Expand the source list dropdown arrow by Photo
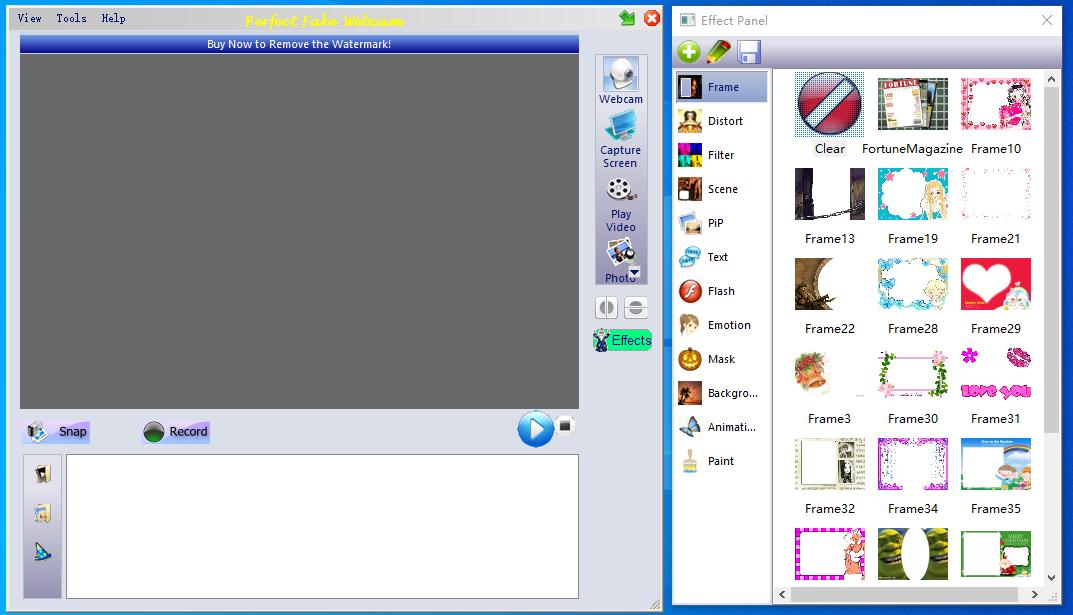Image resolution: width=1073 pixels, height=615 pixels. coord(634,272)
